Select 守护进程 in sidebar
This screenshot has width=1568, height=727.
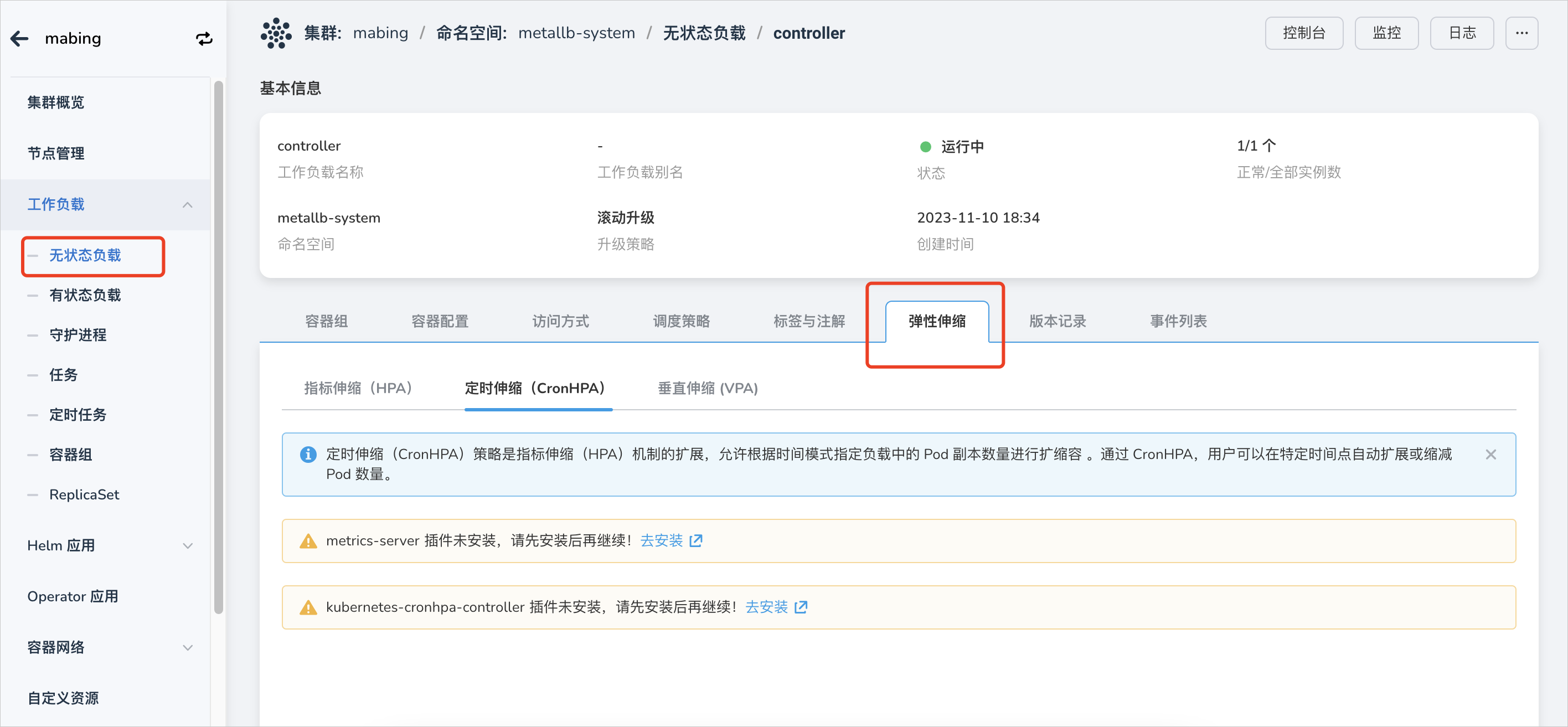pos(78,335)
